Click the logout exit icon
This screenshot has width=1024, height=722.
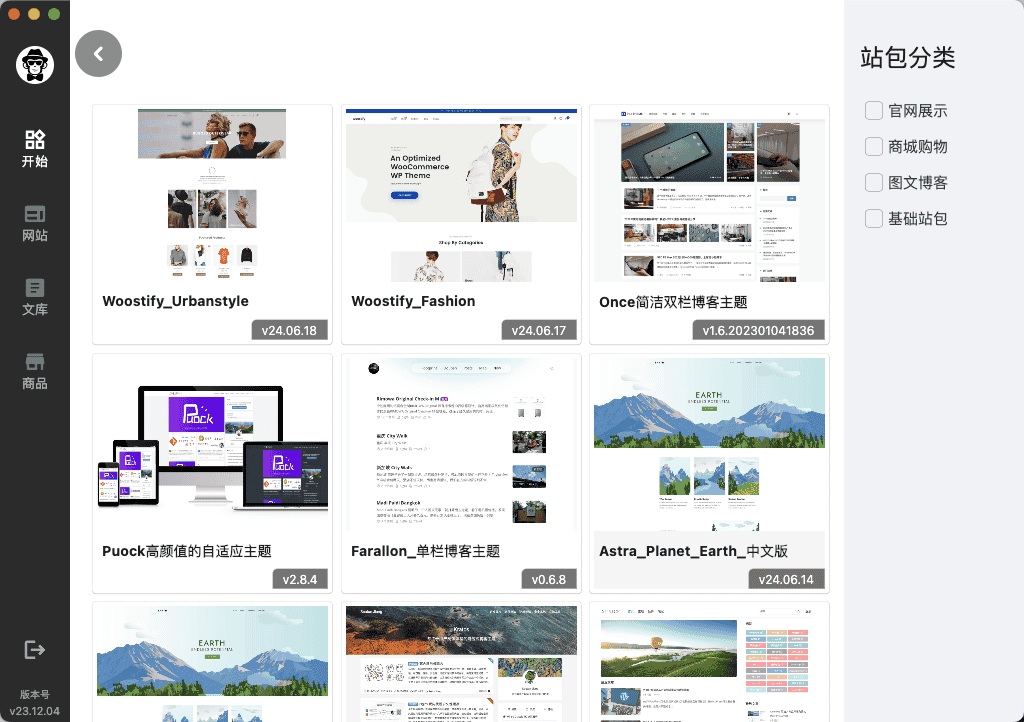(35, 650)
